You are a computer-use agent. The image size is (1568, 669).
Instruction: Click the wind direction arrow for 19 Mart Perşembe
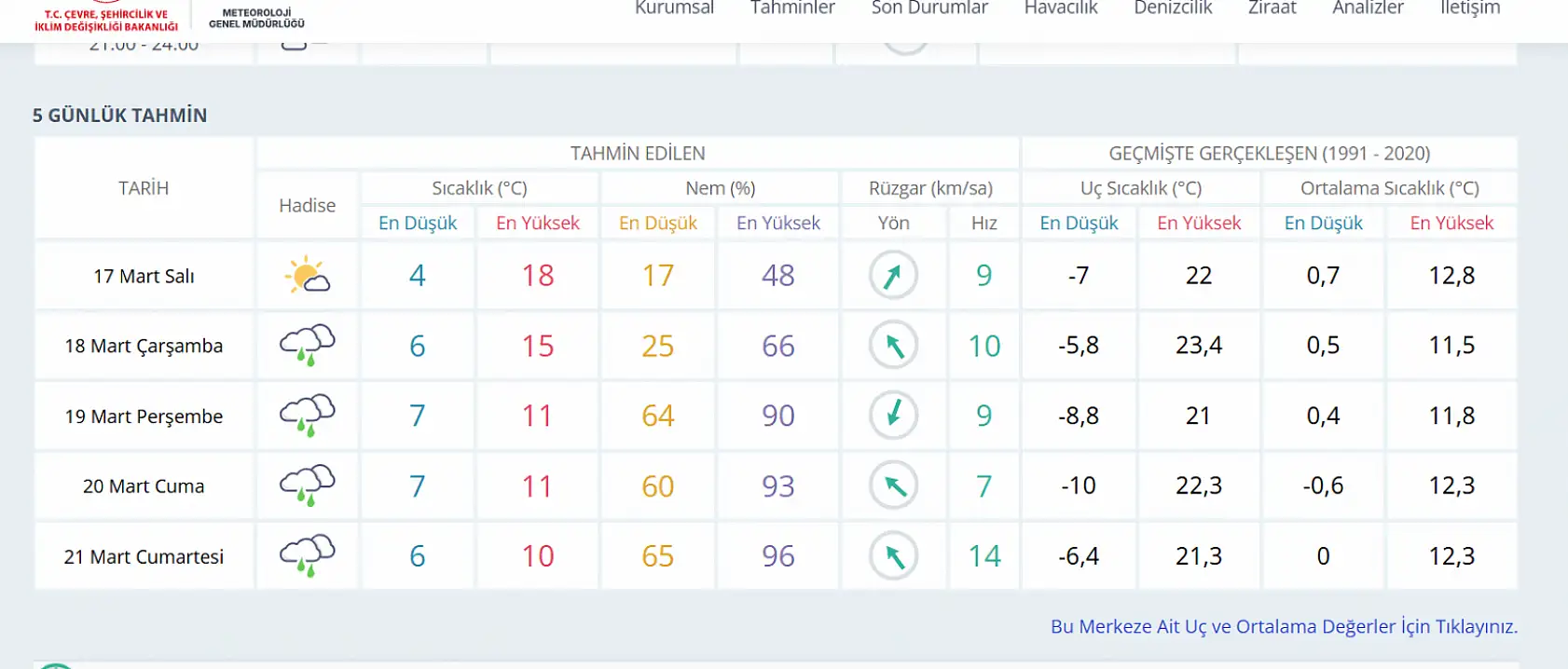pos(893,416)
